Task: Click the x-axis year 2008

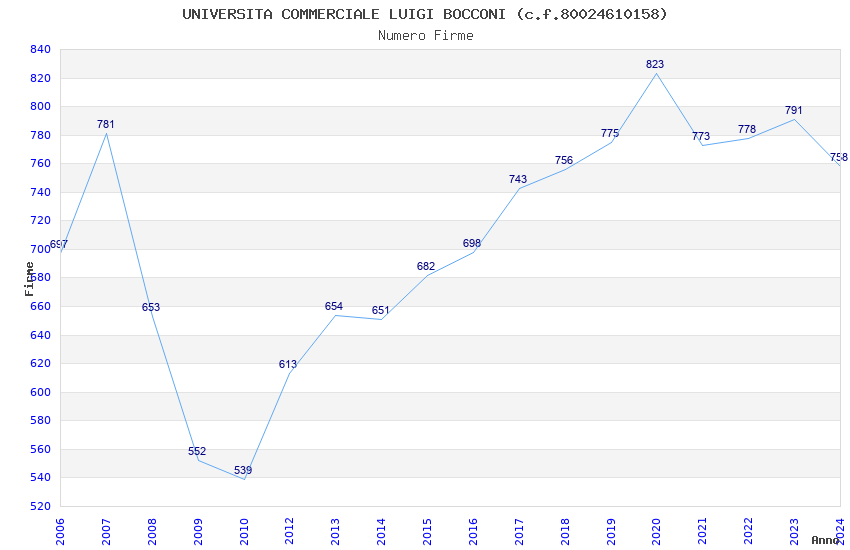Action: pos(152,531)
